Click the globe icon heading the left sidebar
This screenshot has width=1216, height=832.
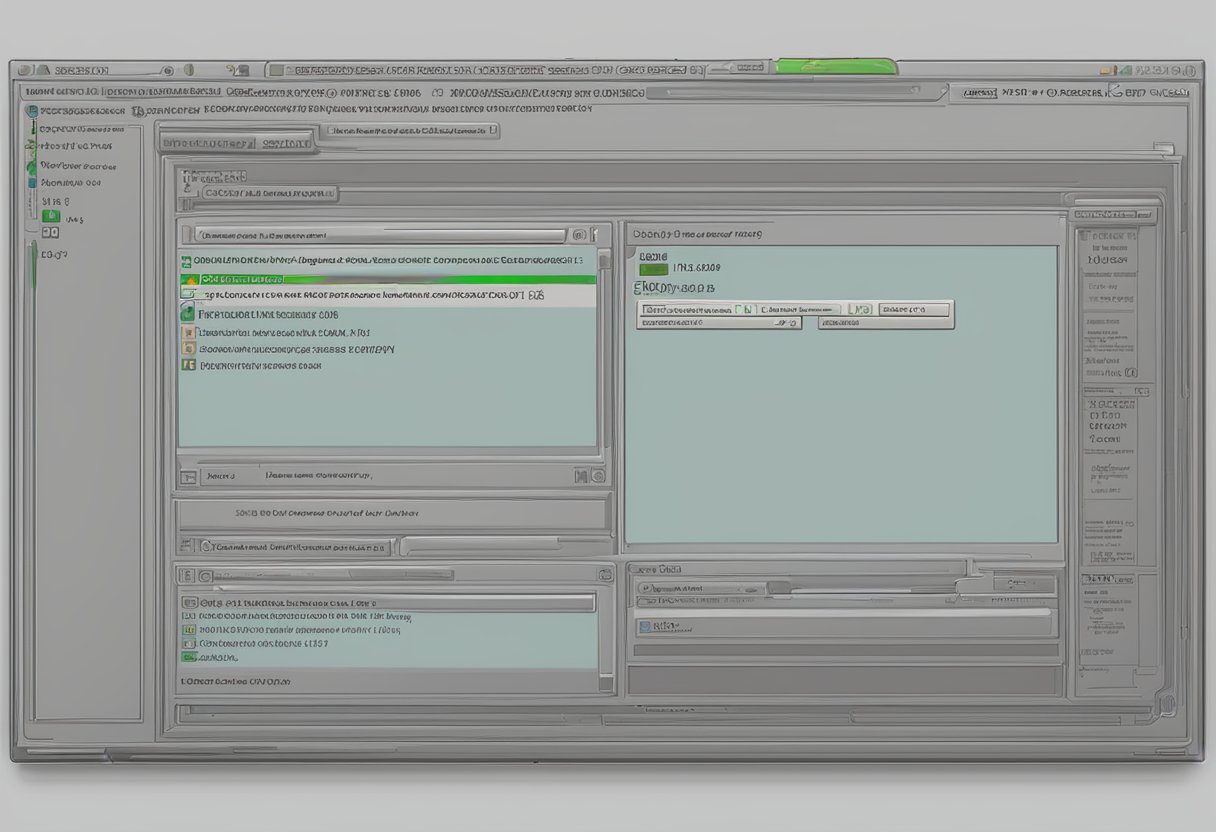32,112
